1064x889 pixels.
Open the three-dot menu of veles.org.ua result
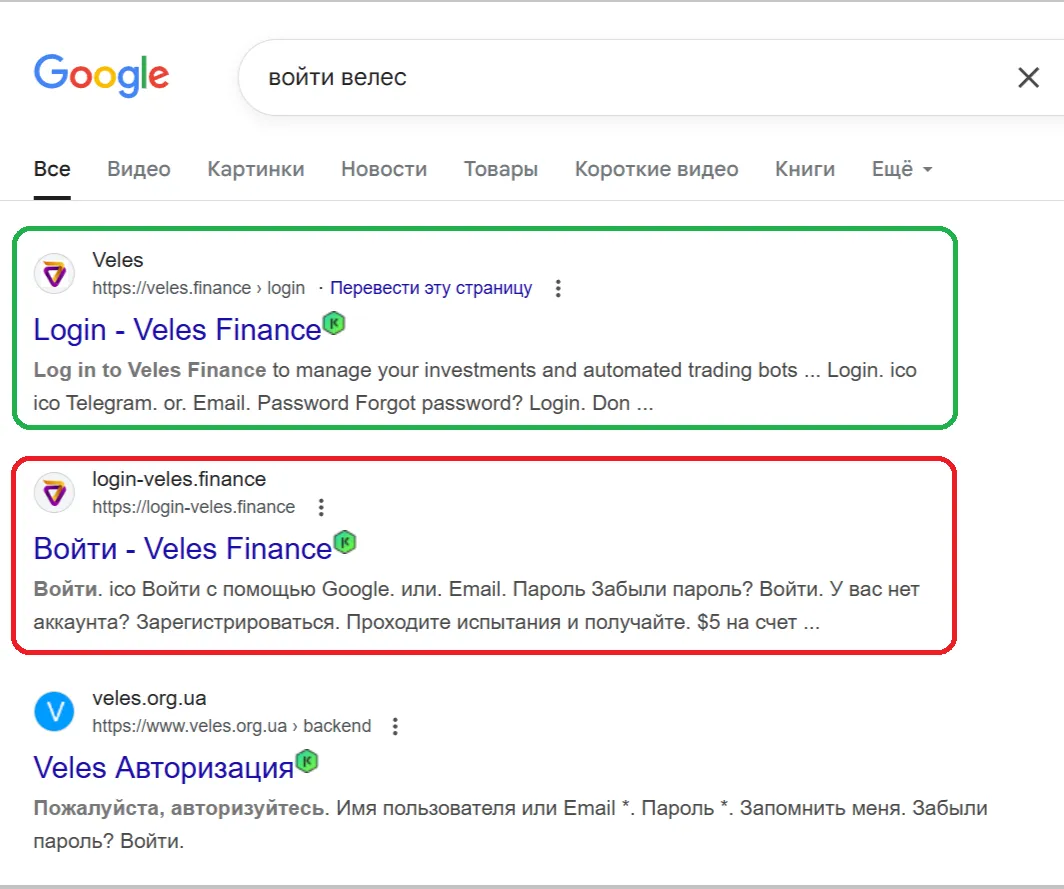(395, 726)
